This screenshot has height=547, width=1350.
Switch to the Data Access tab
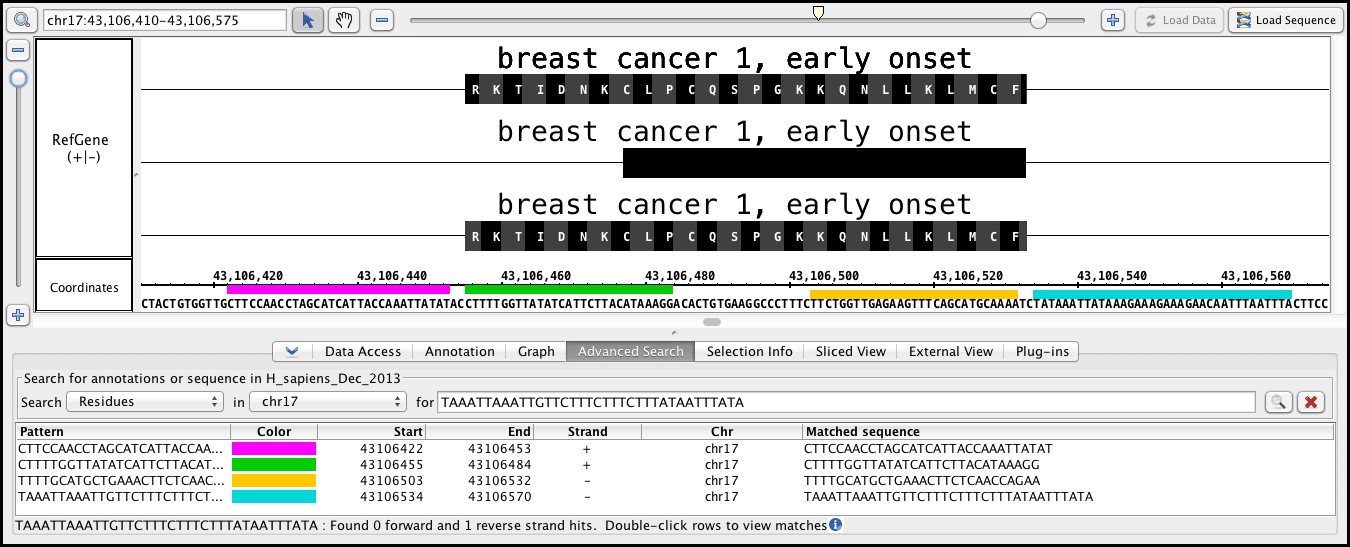tap(362, 351)
